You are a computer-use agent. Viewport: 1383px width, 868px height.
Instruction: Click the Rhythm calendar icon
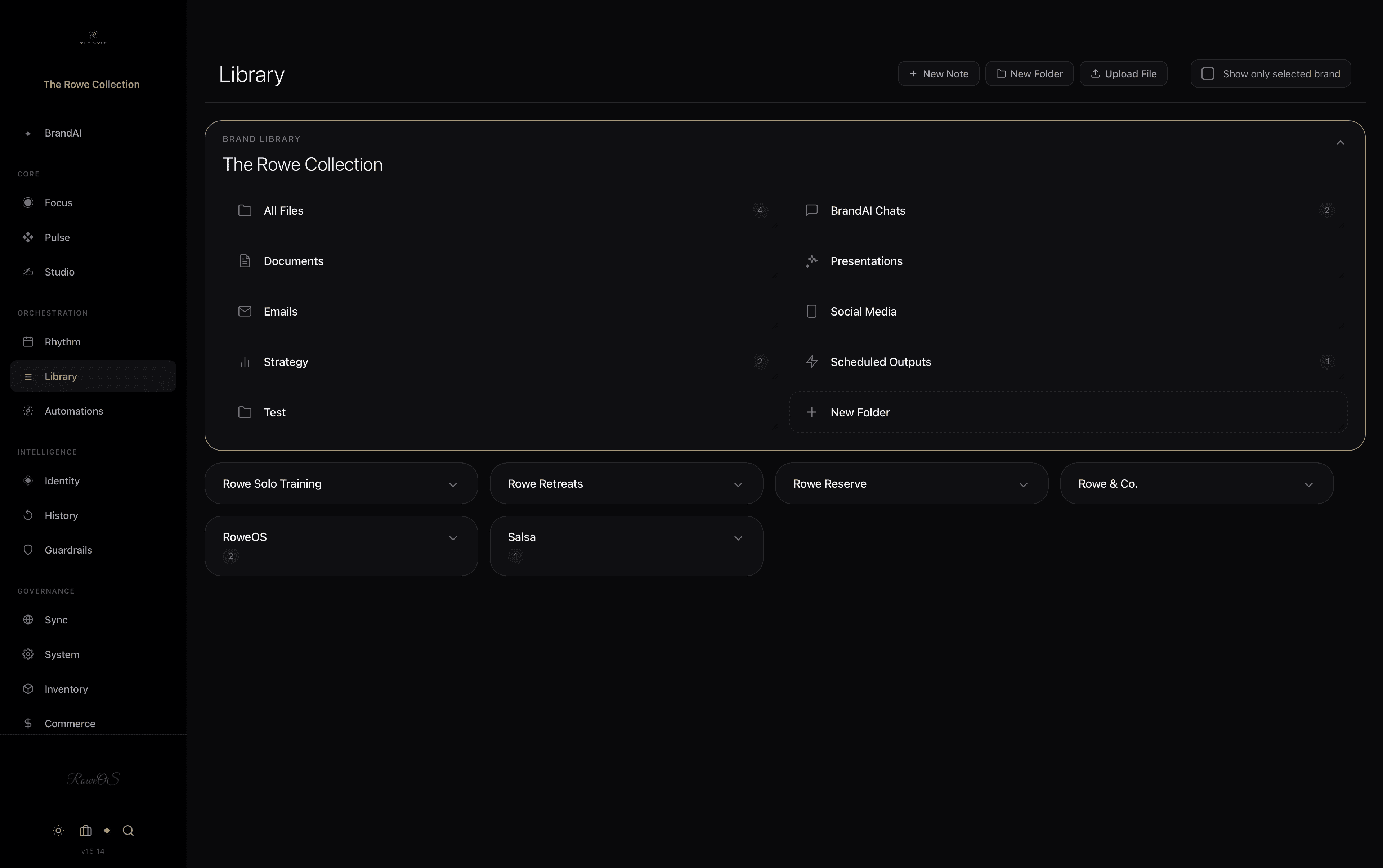click(28, 341)
